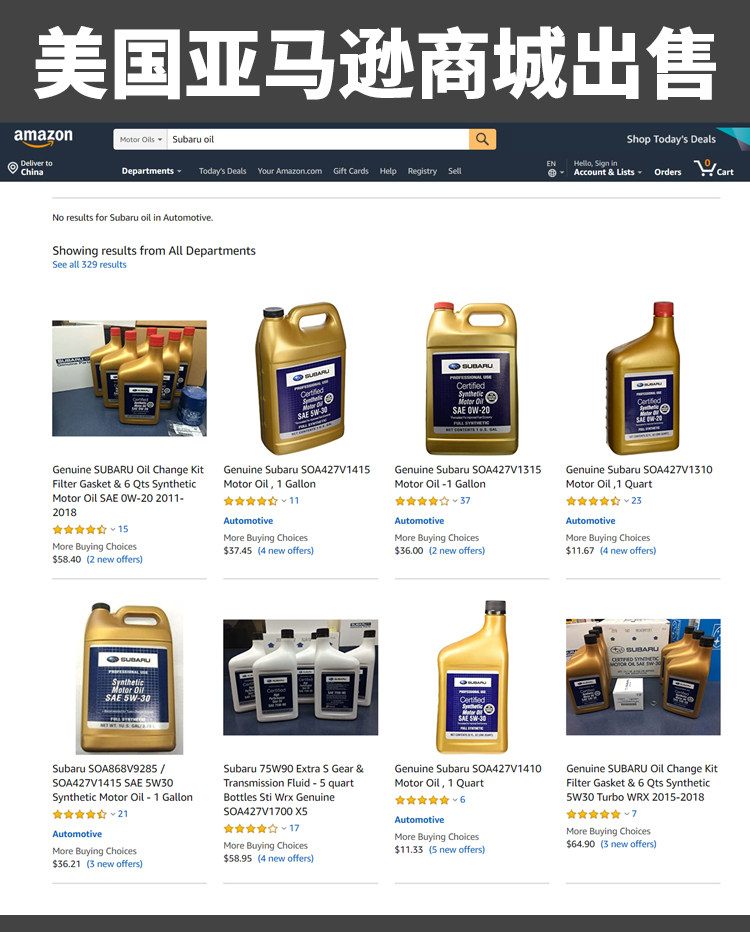Open the SOA427V1310 1 Quart bottle image
This screenshot has width=750, height=932.
click(x=643, y=379)
